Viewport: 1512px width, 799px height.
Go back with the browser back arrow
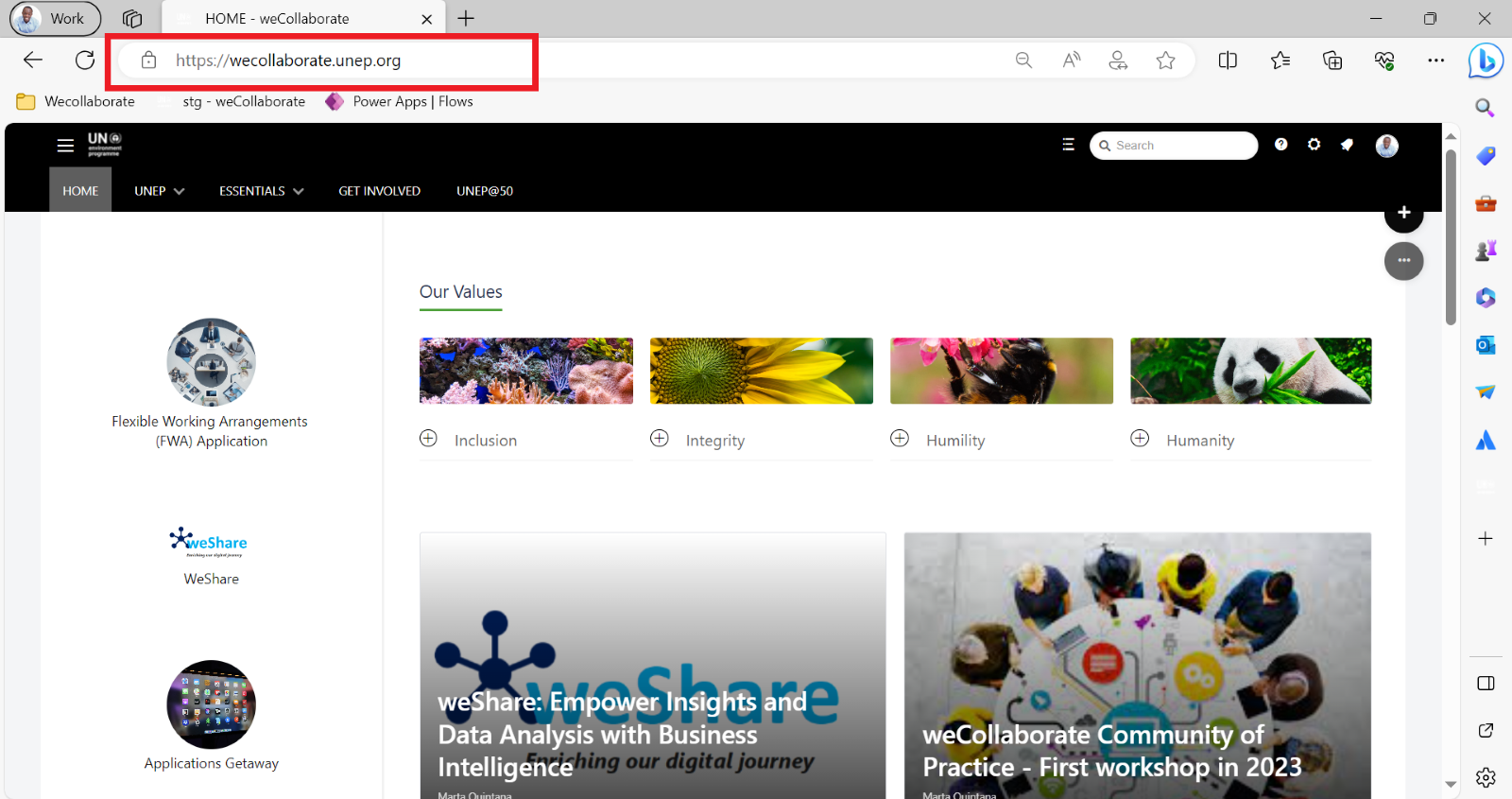[33, 61]
